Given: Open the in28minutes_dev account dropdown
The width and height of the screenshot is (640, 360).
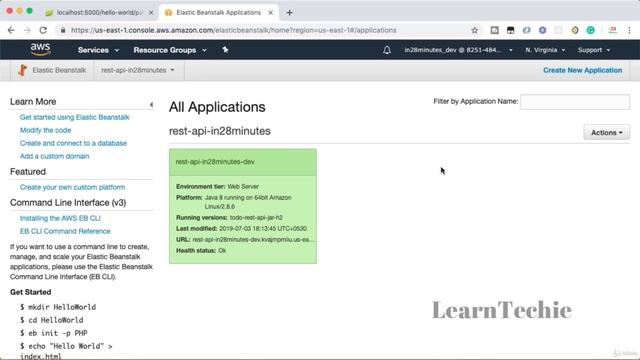Looking at the screenshot, I should pos(458,50).
